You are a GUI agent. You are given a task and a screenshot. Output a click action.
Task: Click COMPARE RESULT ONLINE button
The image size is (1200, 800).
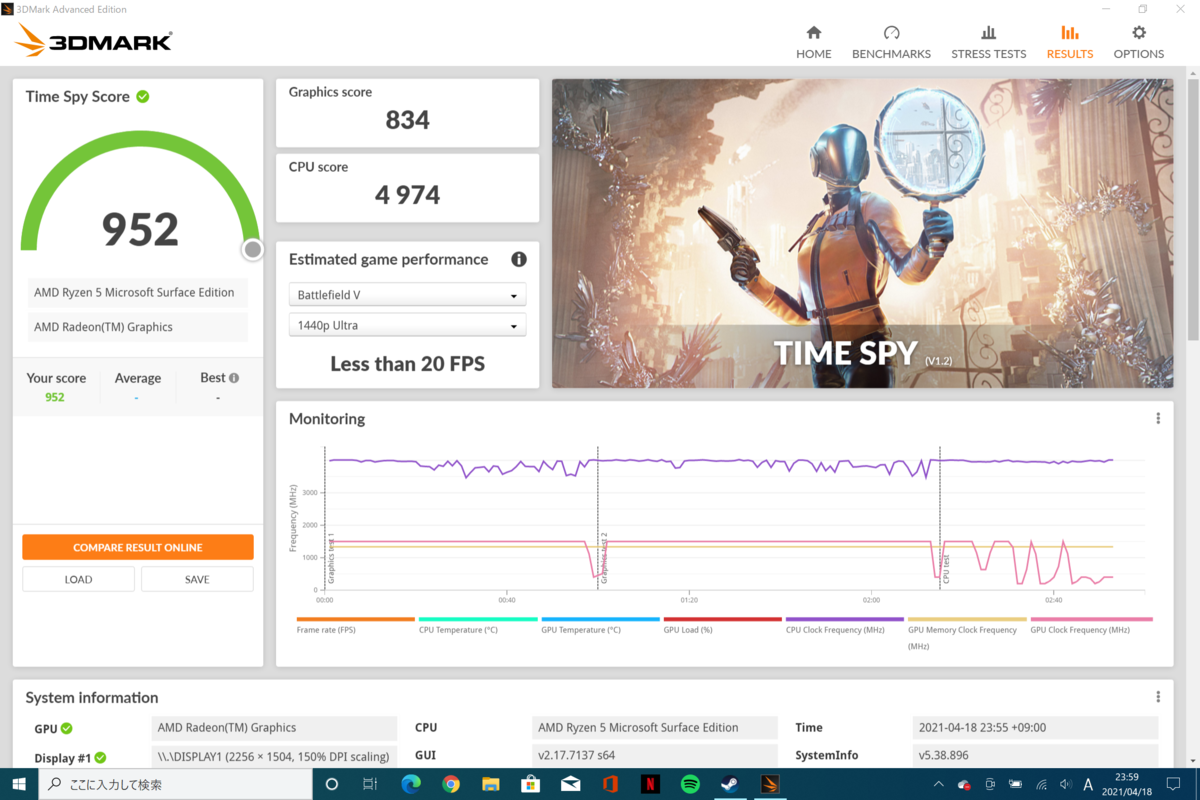tap(138, 548)
